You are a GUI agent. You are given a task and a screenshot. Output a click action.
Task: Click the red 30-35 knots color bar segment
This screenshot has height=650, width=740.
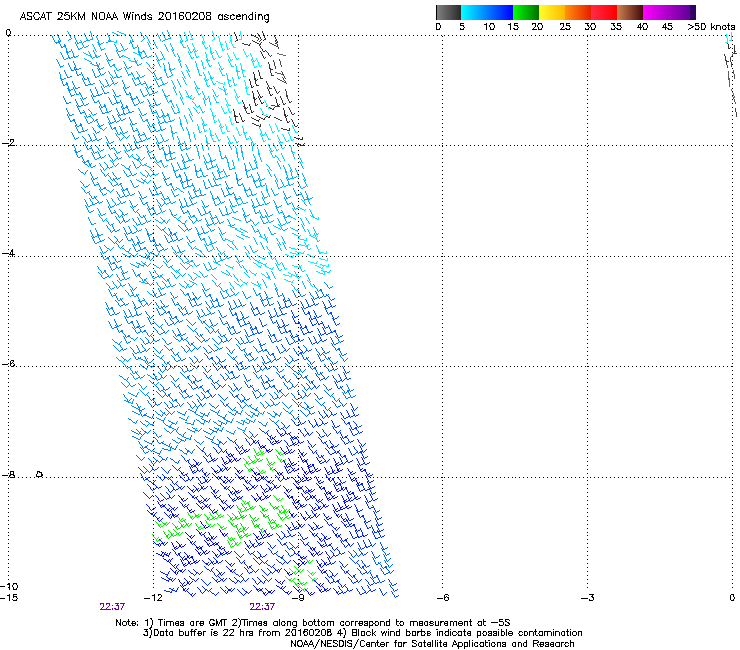604,12
